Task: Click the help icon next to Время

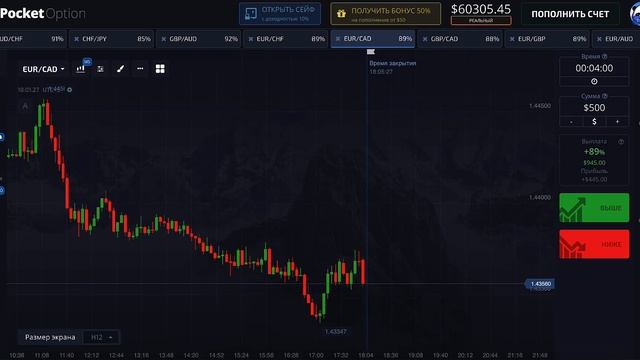Action: [x=604, y=56]
